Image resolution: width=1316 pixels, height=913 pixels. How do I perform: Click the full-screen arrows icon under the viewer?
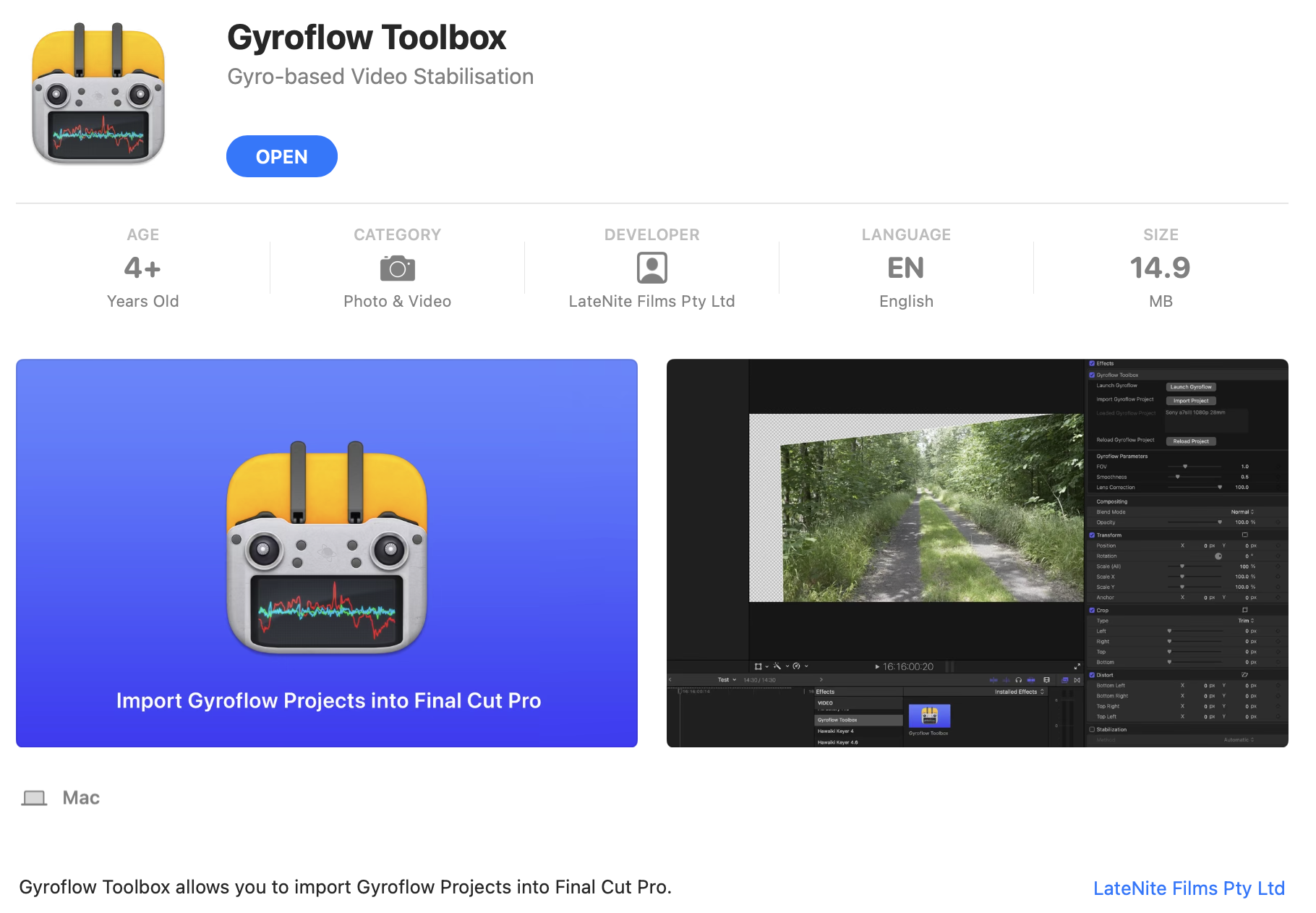[1077, 666]
